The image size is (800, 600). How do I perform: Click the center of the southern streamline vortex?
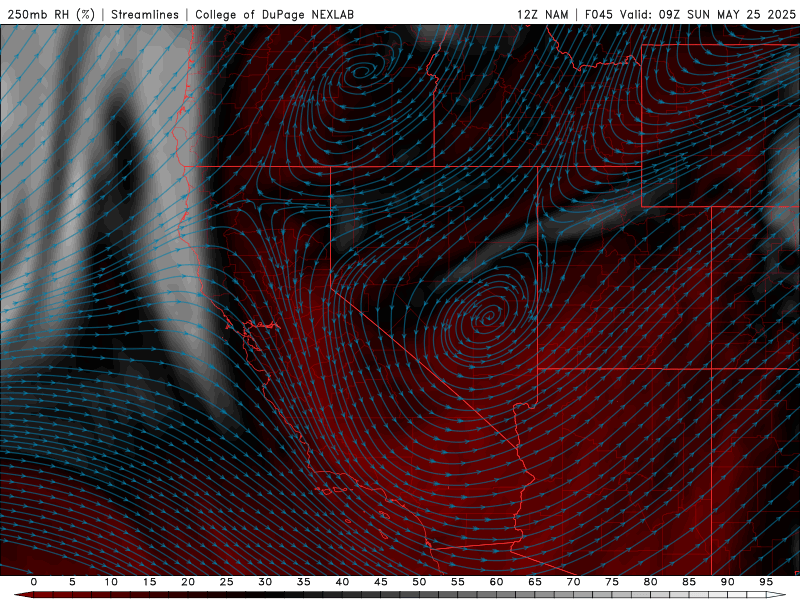pos(488,317)
